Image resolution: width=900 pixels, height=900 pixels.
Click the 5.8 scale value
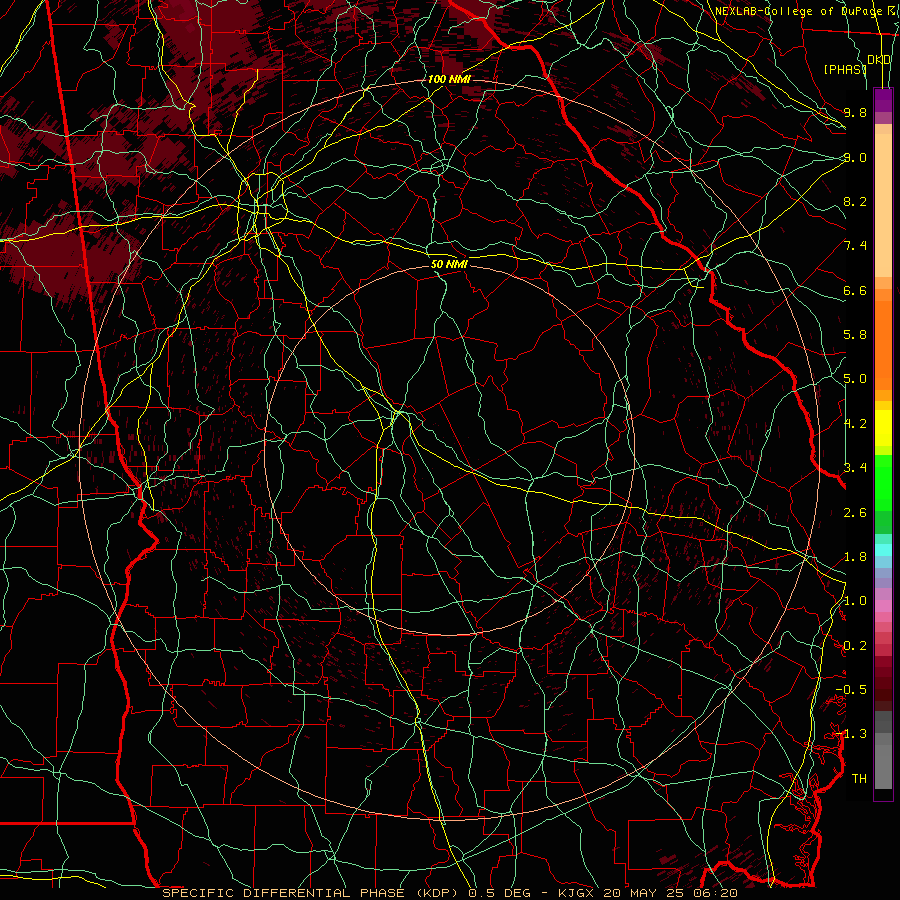855,335
